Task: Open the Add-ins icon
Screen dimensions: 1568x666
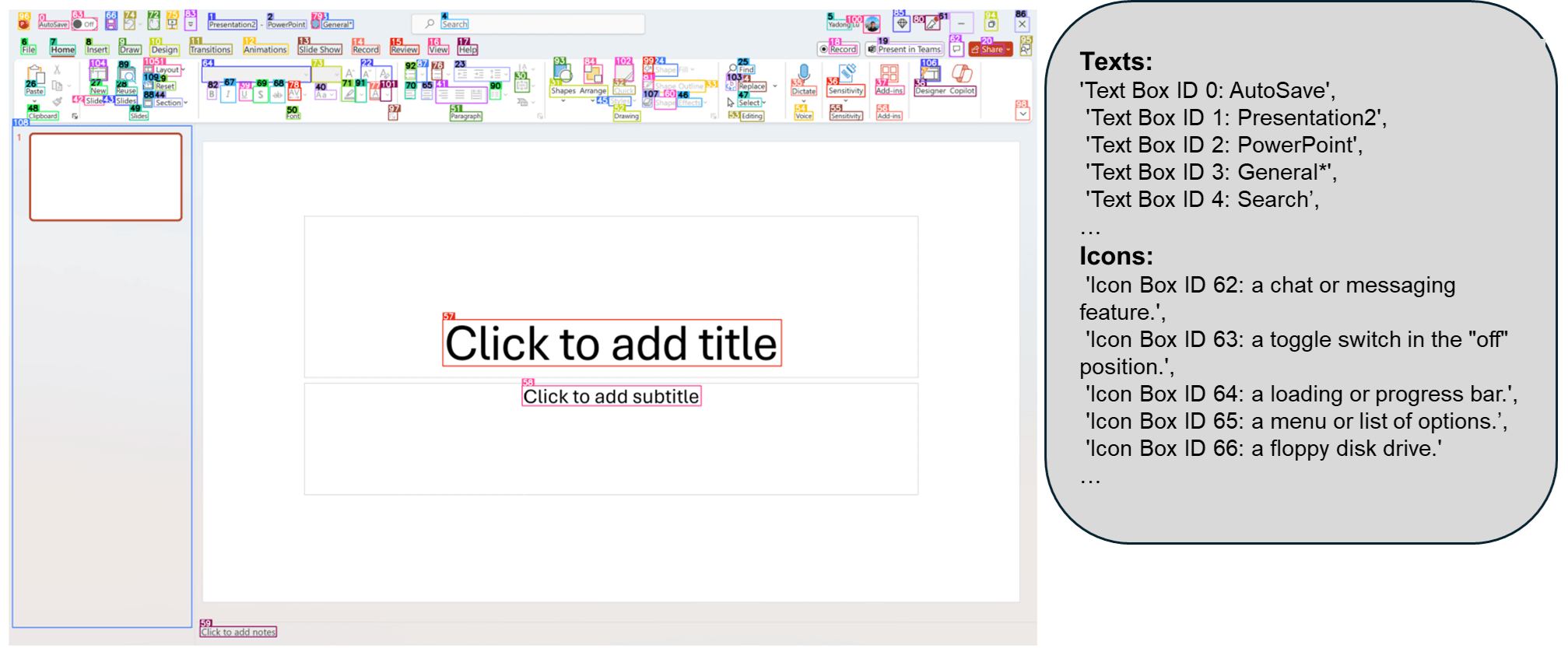Action: coord(889,75)
